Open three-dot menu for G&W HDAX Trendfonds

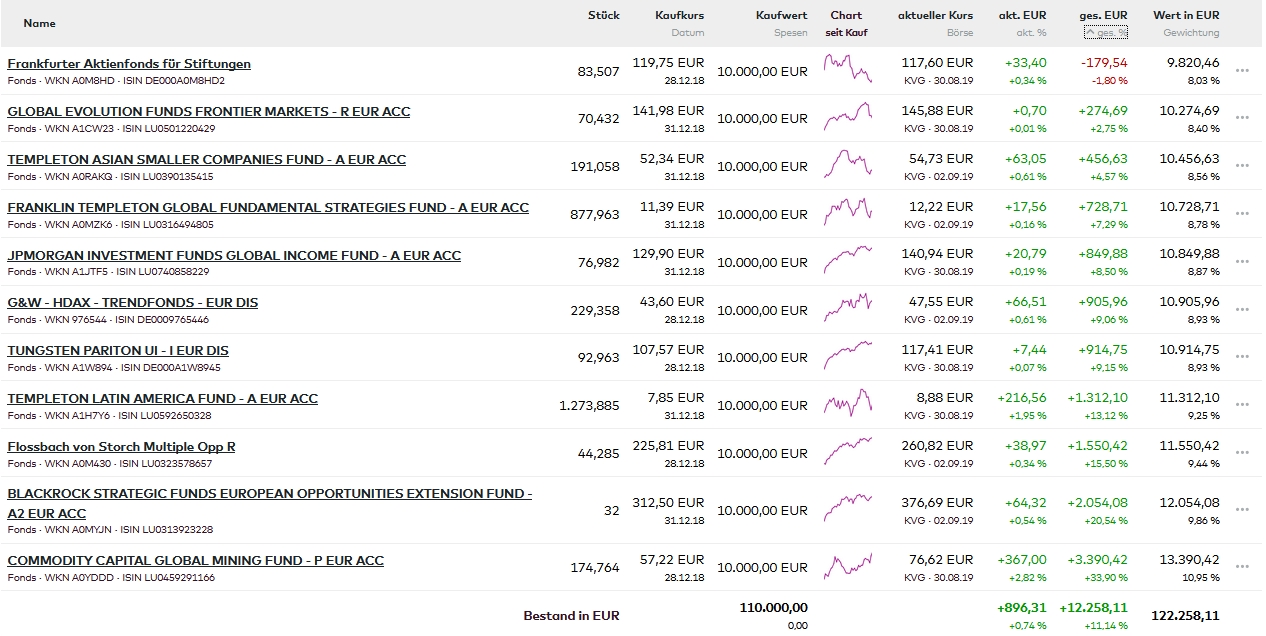pyautogui.click(x=1242, y=310)
